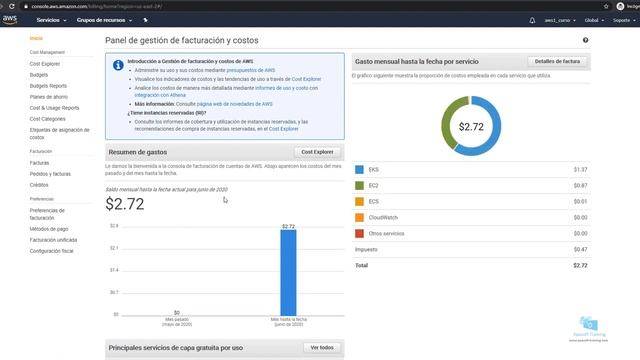This screenshot has height=360, width=640.
Task: Open Etiquetas de asignación de costos
Action: pos(59,133)
